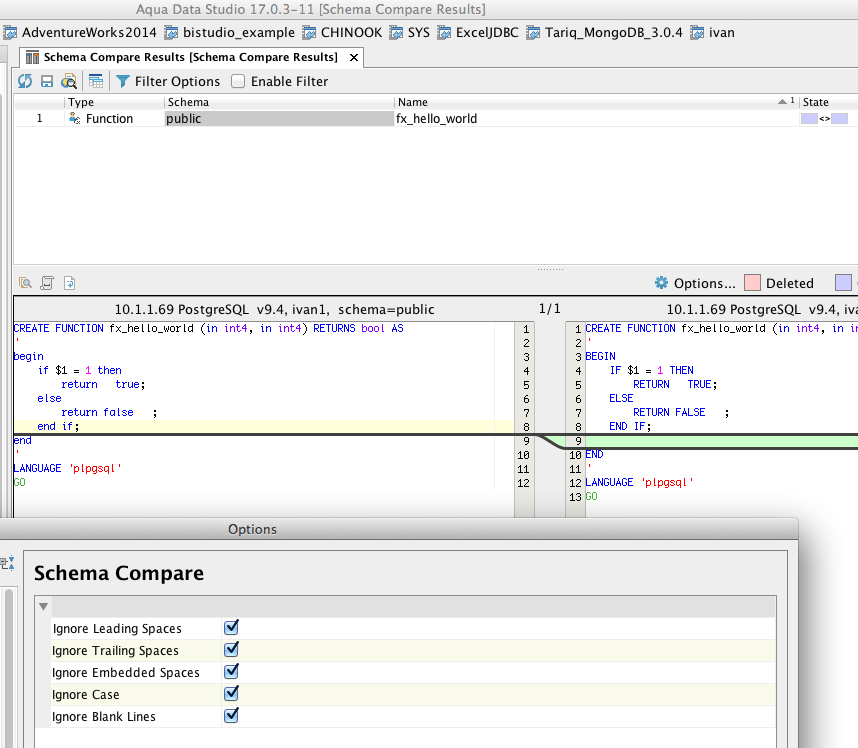Image resolution: width=858 pixels, height=748 pixels.
Task: Open the ExcelJDBC server tab
Action: point(478,33)
